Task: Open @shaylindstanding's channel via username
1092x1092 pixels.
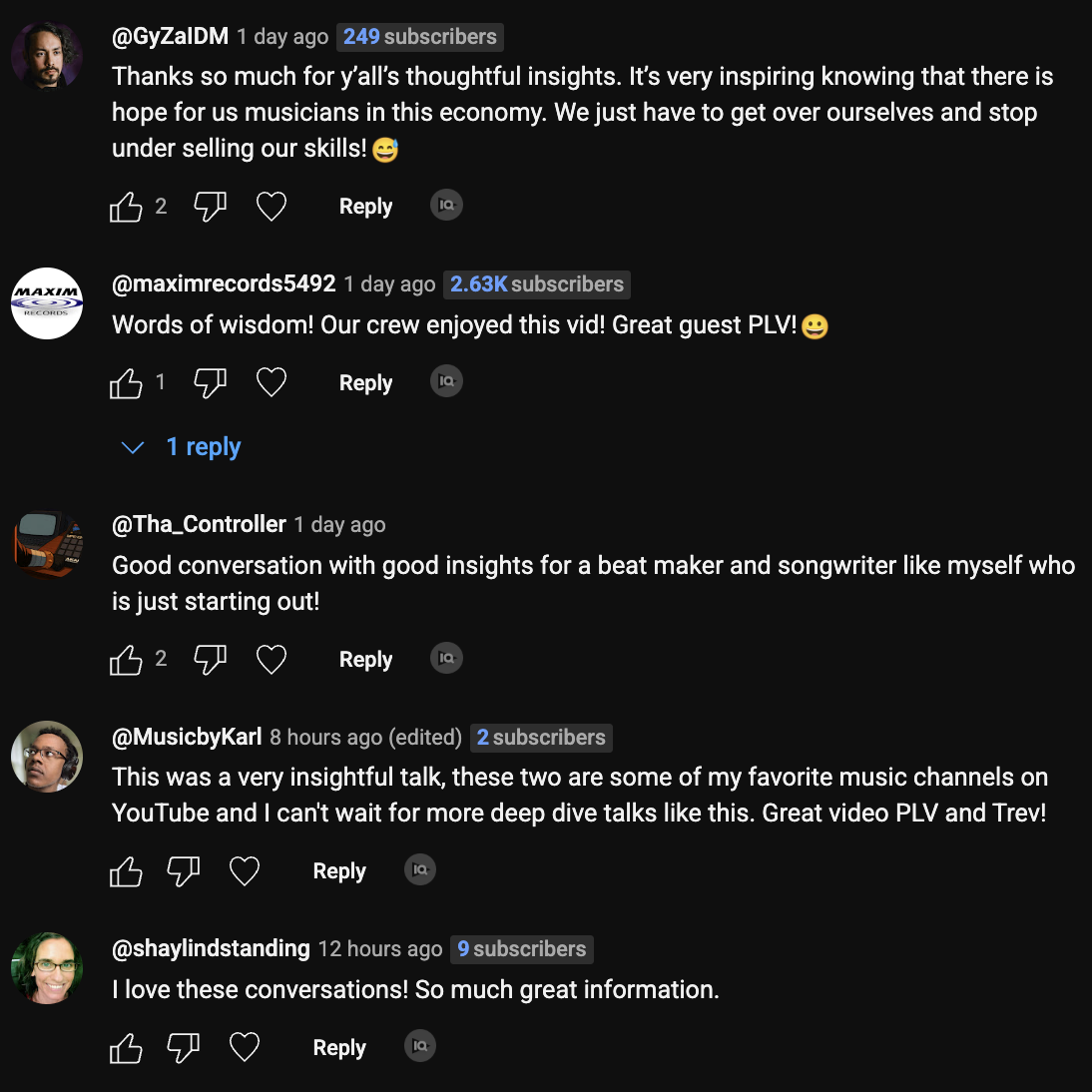Action: click(x=211, y=949)
